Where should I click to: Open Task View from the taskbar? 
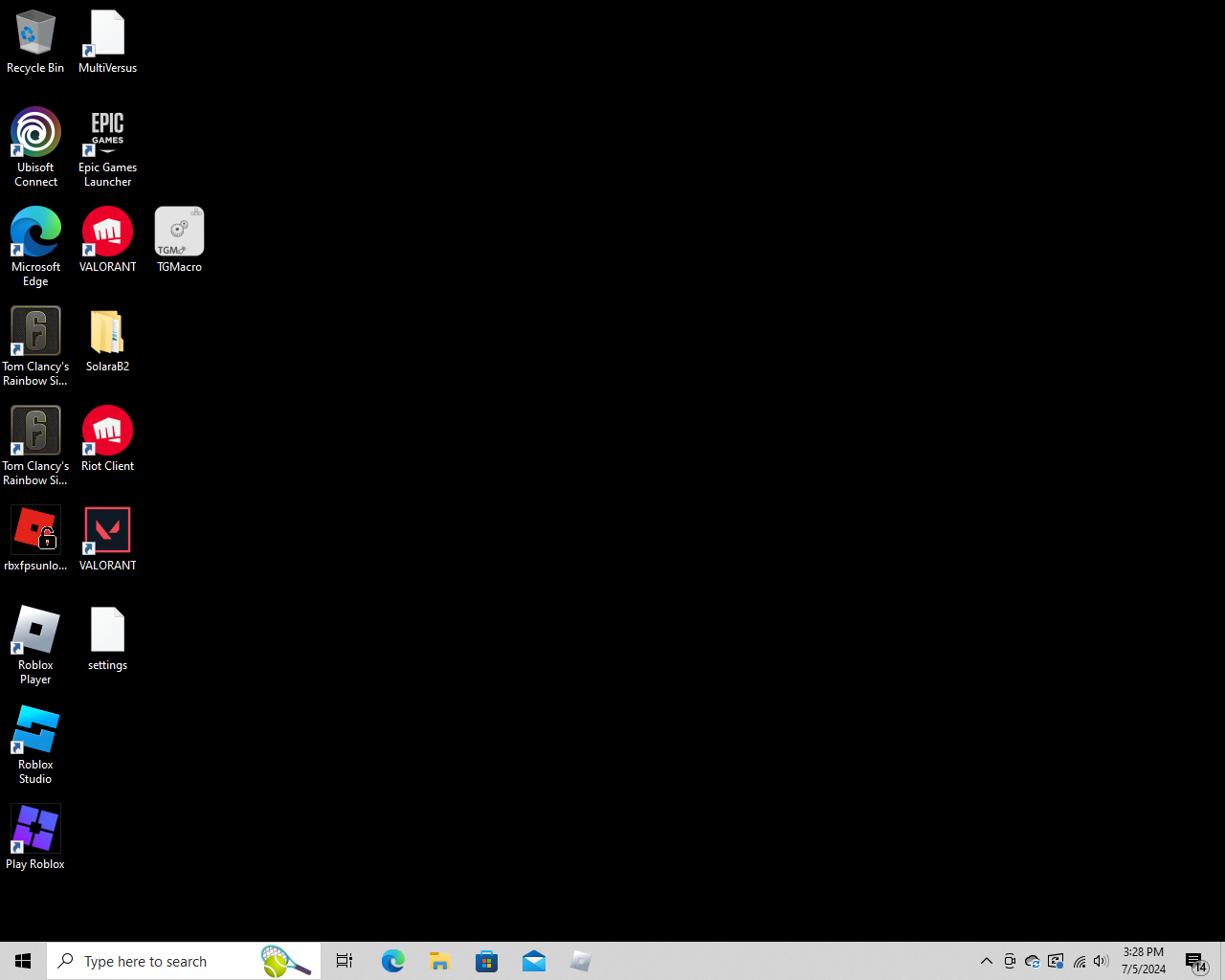pos(345,961)
